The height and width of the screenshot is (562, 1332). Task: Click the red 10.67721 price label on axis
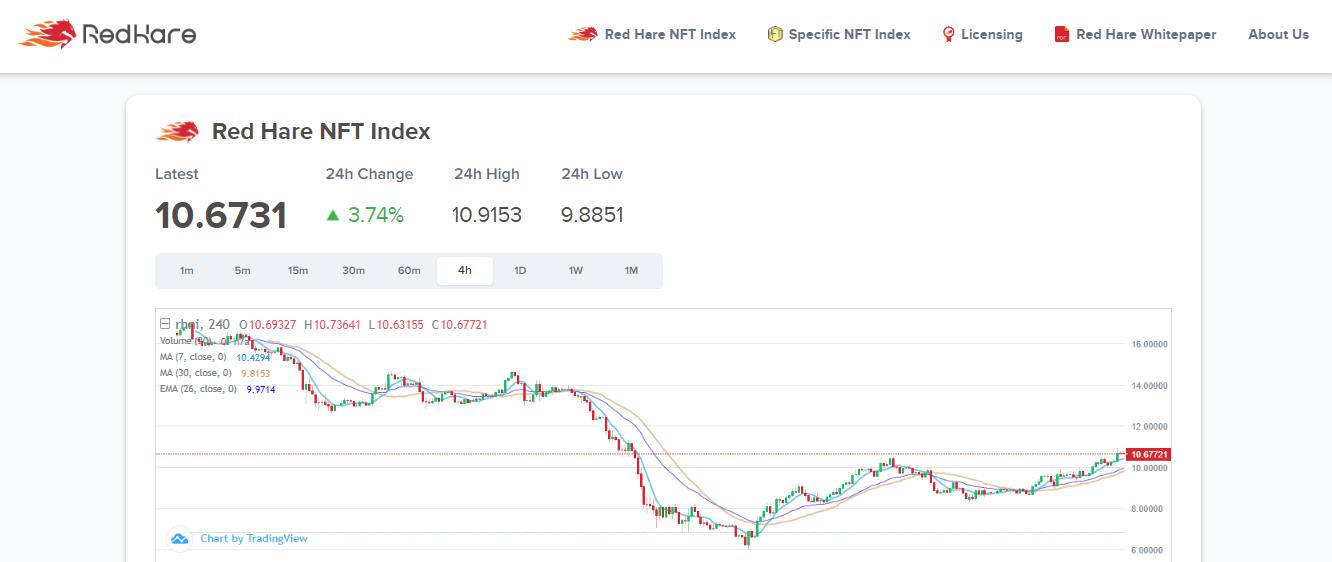coord(1148,455)
